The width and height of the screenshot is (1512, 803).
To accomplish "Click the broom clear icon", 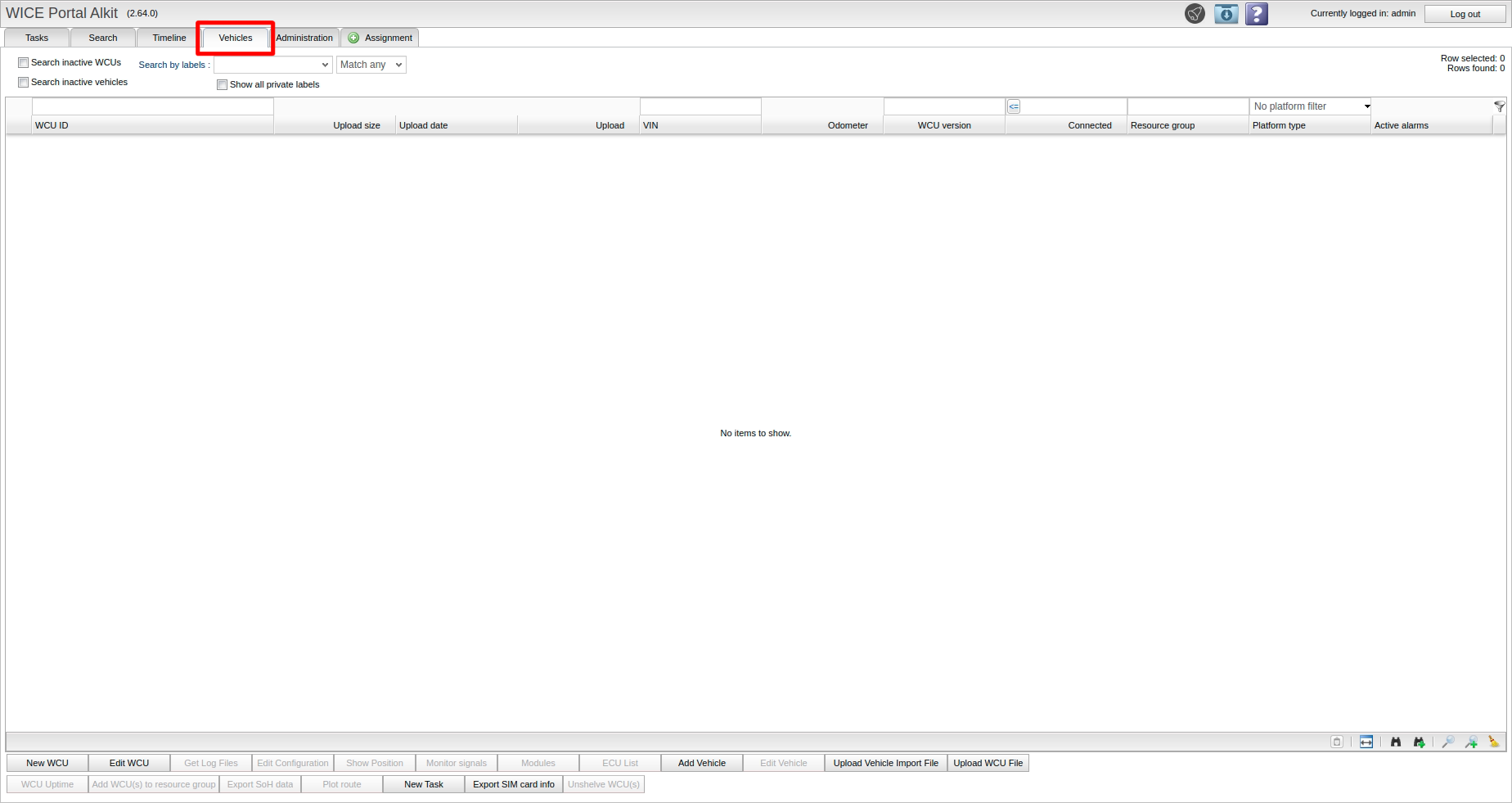I will tap(1493, 742).
